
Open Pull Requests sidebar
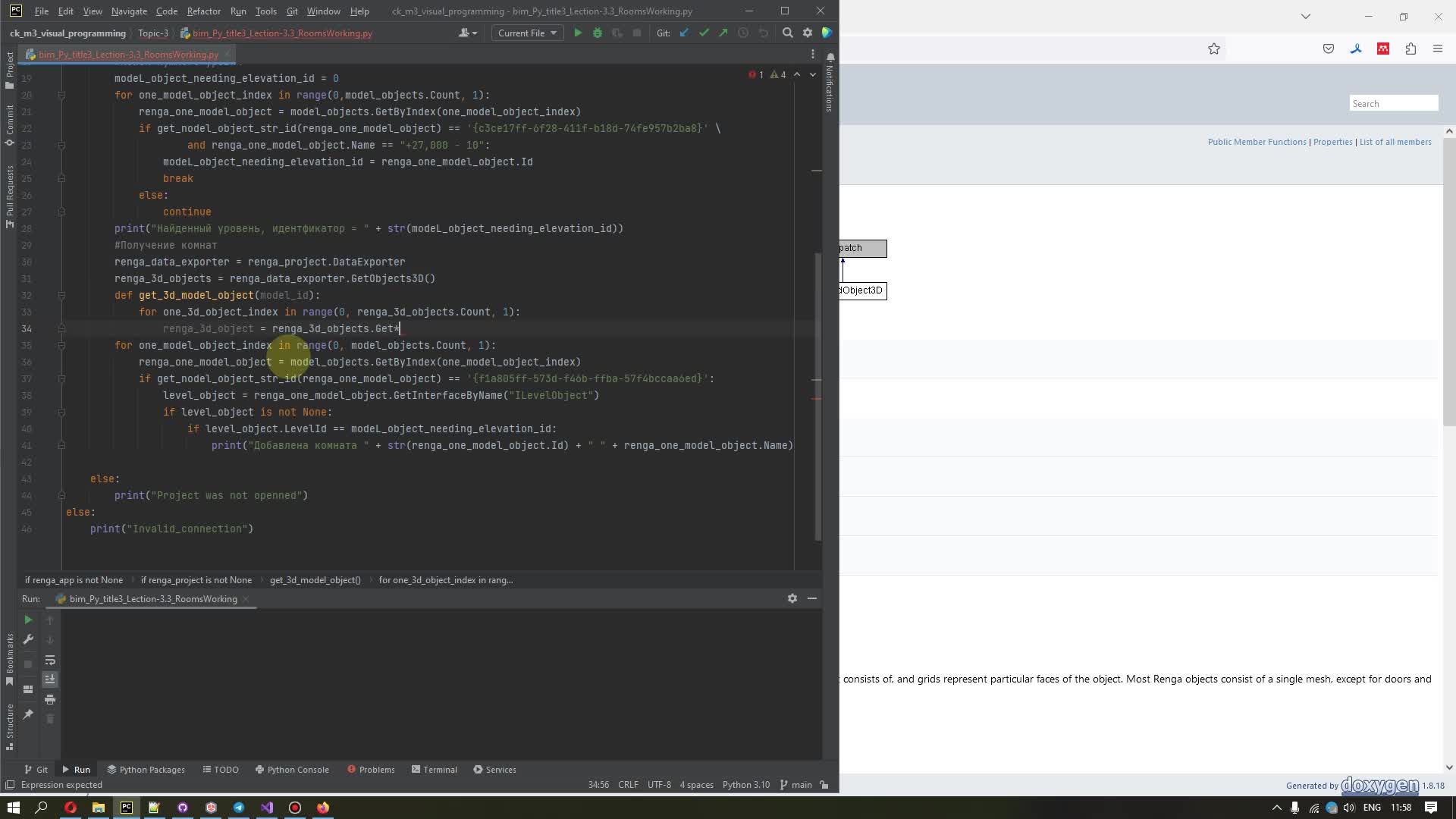(9, 196)
